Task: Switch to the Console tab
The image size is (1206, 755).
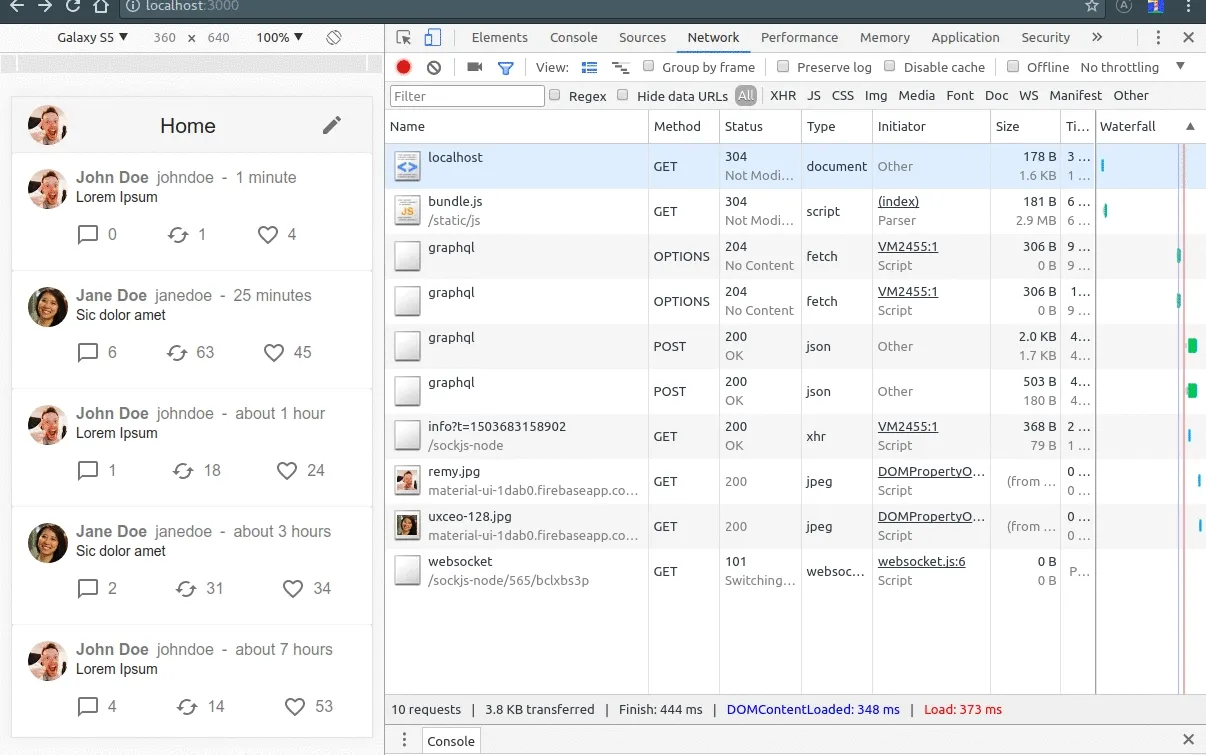Action: pos(573,37)
